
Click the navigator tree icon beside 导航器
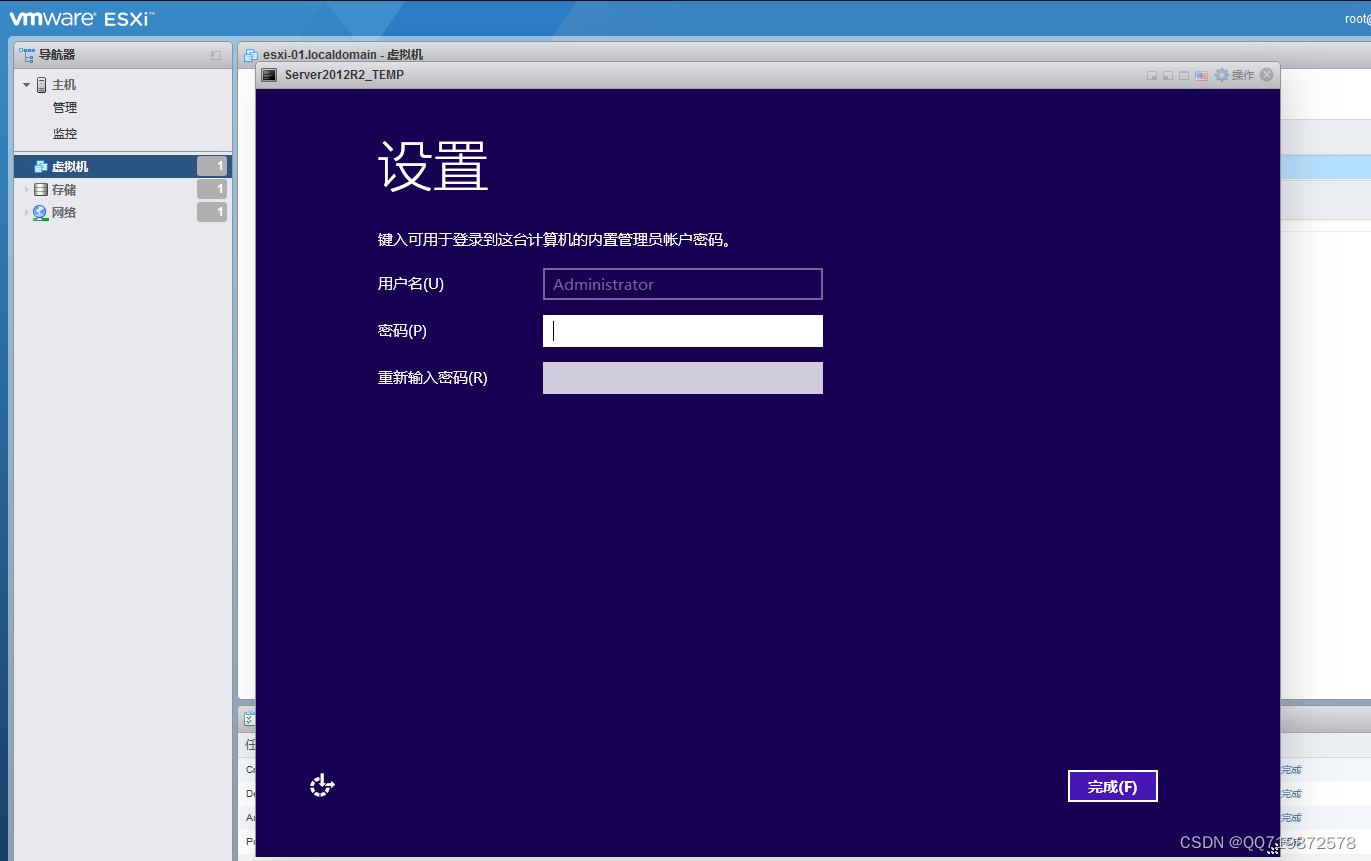pyautogui.click(x=27, y=54)
